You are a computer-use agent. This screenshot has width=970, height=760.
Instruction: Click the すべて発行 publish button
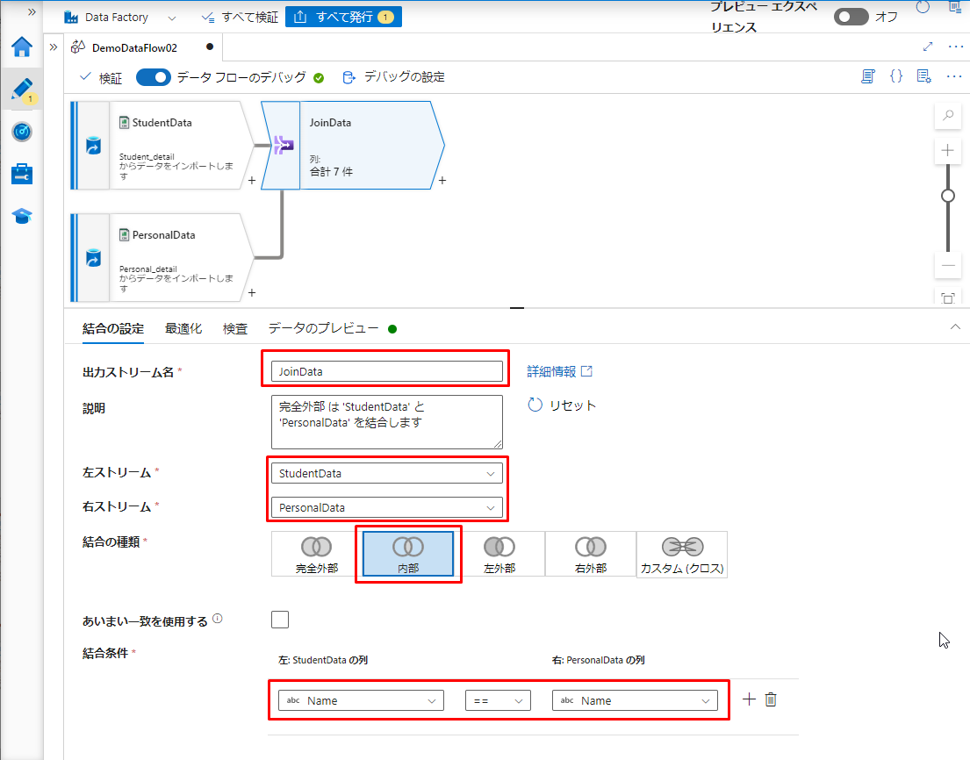(x=343, y=17)
